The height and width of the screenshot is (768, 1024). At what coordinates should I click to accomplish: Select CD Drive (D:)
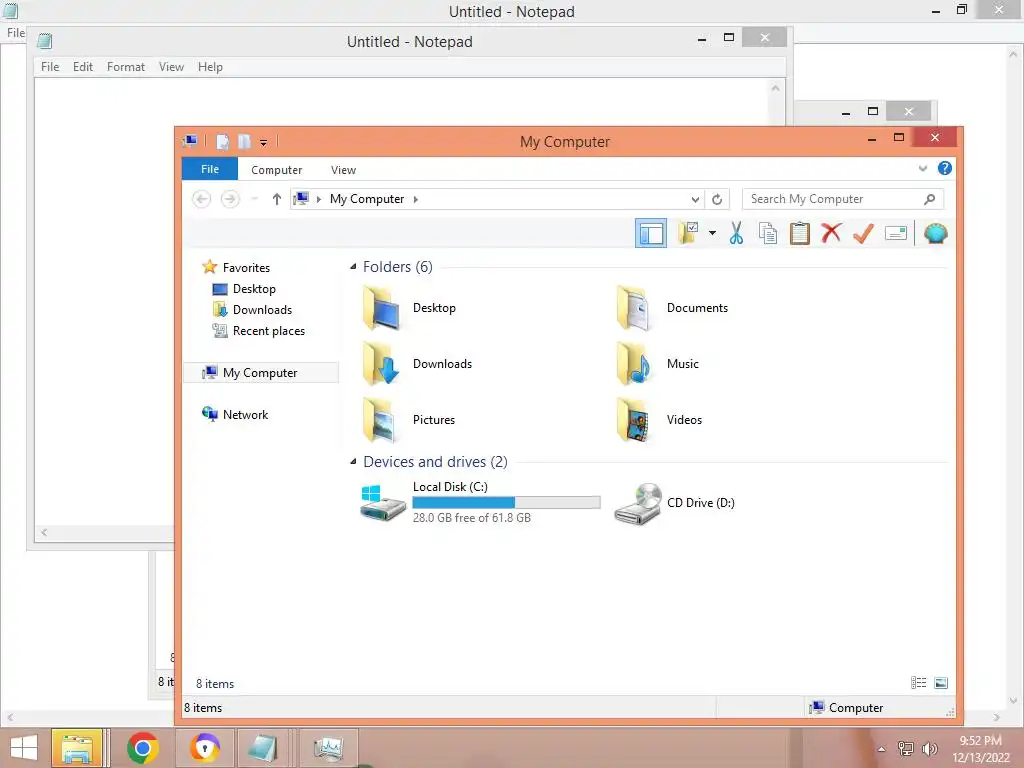[x=675, y=503]
